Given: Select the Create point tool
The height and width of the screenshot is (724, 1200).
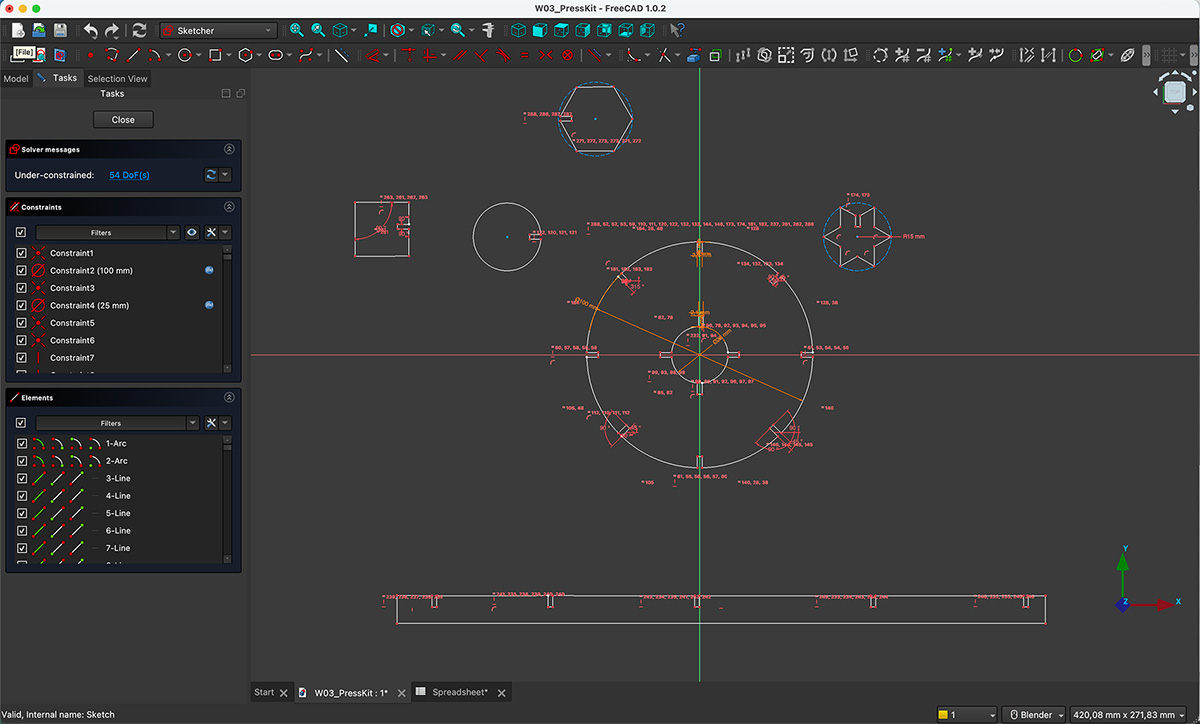Looking at the screenshot, I should coord(91,55).
